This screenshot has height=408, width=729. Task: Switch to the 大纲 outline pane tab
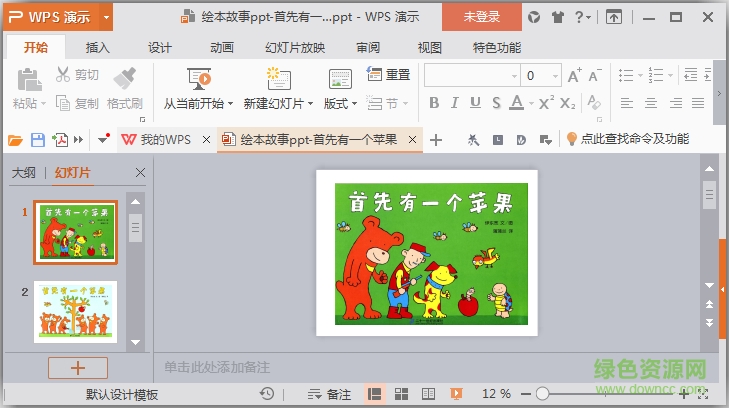click(x=23, y=173)
